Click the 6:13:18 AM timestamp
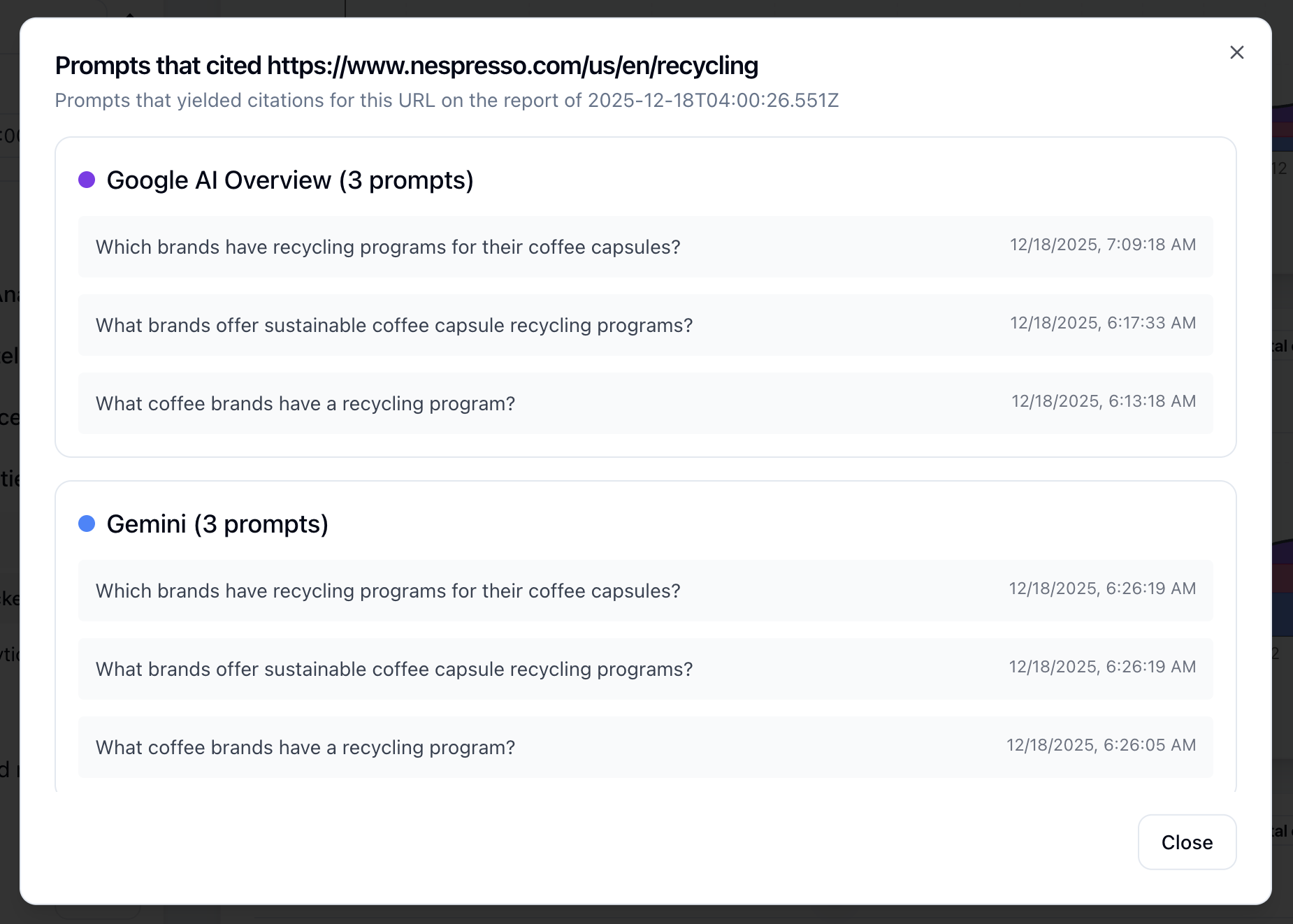The height and width of the screenshot is (924, 1293). pos(1104,401)
